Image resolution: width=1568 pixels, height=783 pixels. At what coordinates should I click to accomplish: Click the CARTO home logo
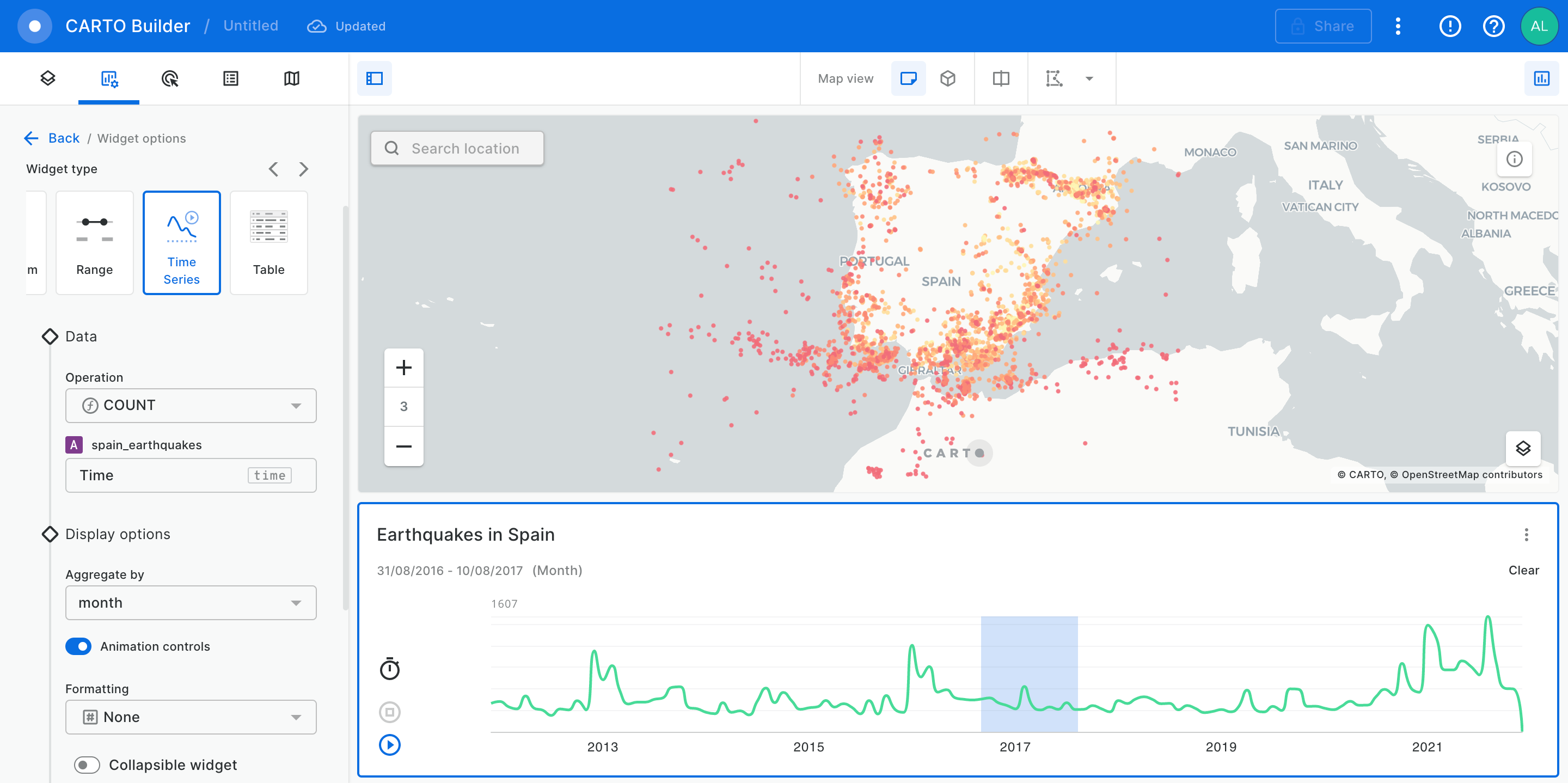click(35, 26)
